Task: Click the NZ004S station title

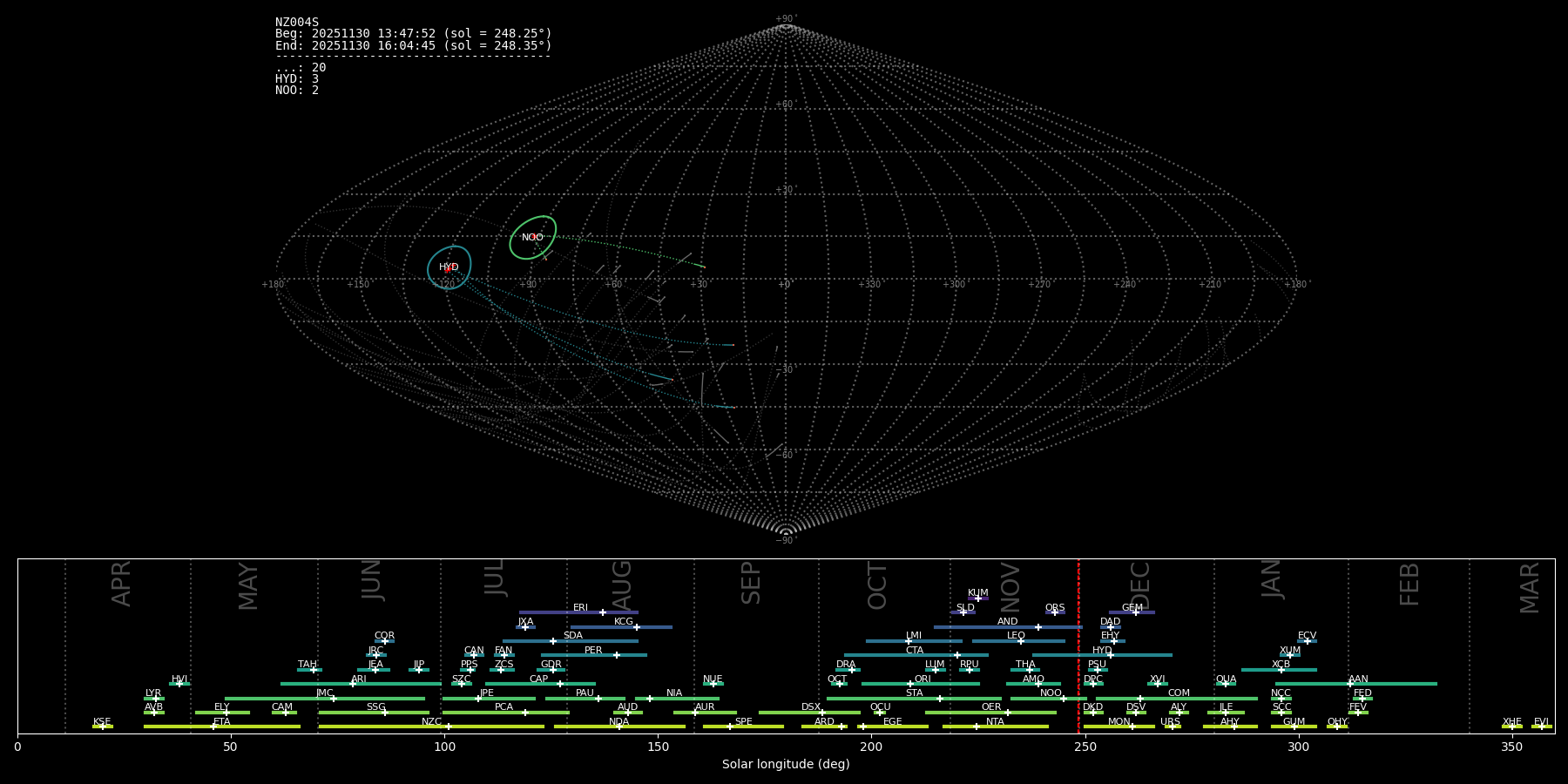Action: coord(297,23)
